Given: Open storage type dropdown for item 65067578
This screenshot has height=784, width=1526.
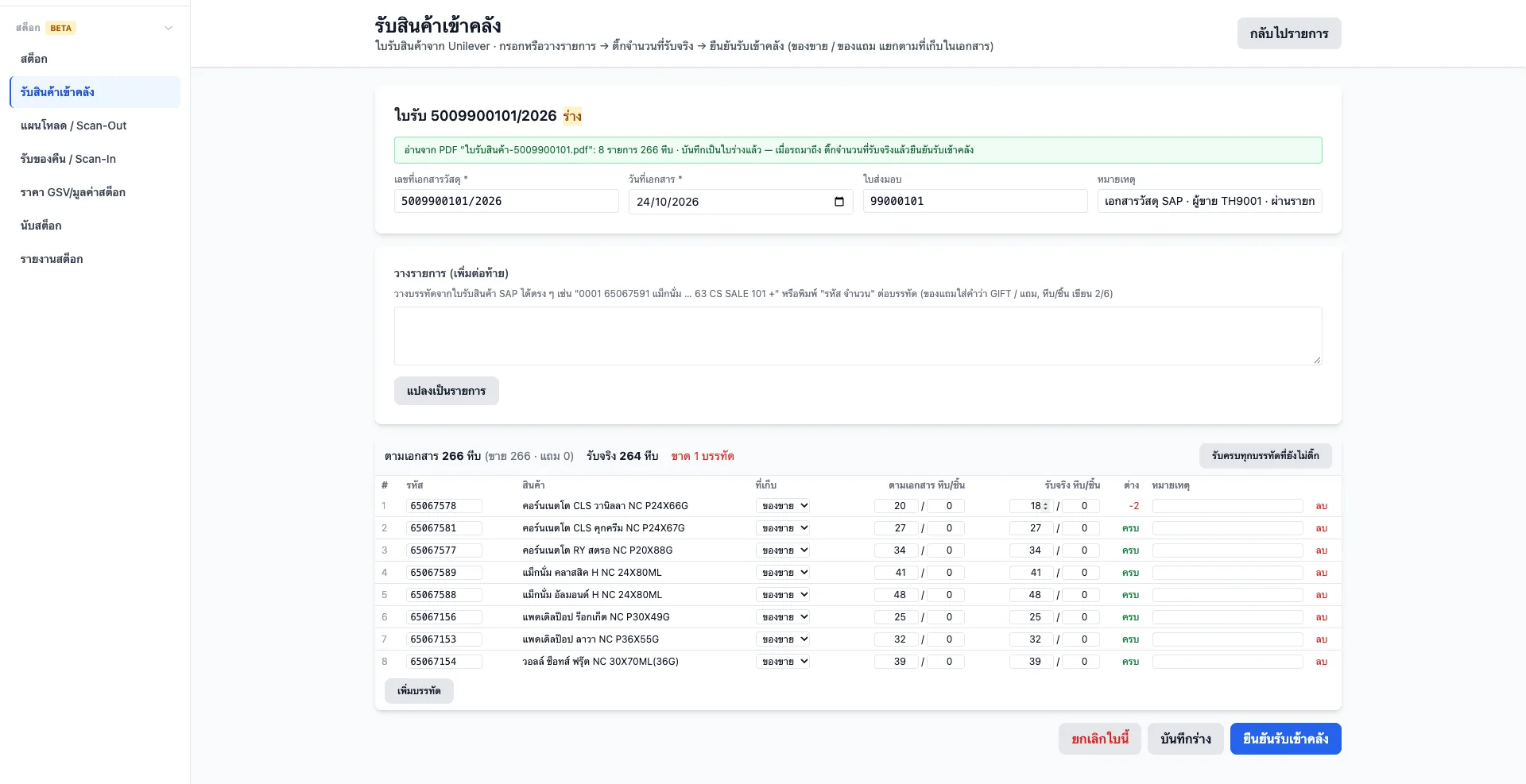Looking at the screenshot, I should tap(783, 506).
